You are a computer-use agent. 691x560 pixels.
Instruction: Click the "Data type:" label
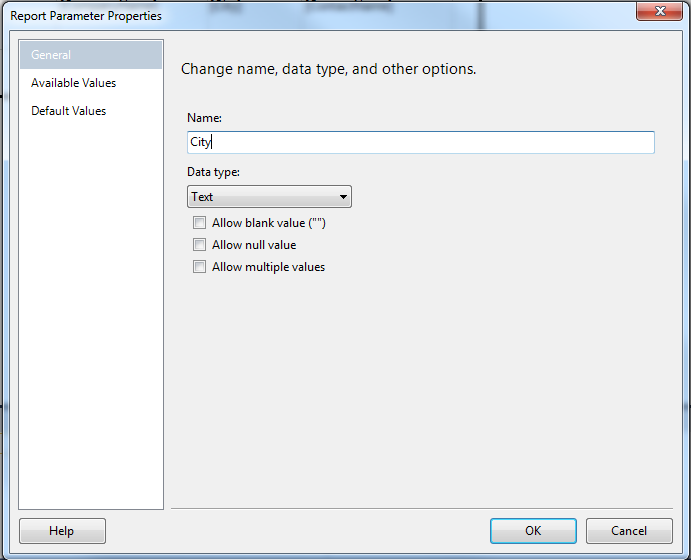pos(213,172)
